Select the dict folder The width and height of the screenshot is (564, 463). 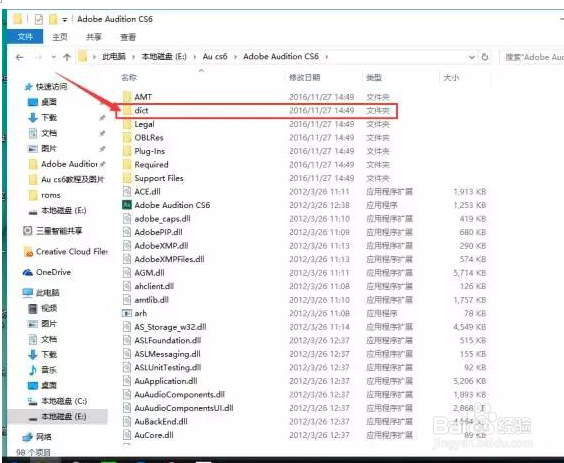[x=141, y=110]
